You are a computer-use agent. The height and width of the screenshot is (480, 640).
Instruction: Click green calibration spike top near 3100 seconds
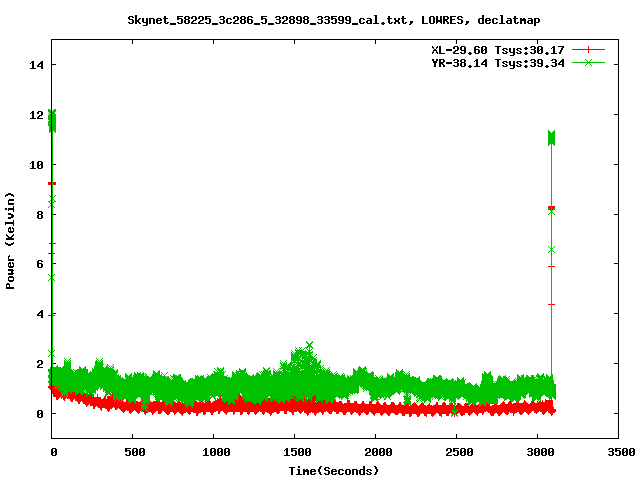[551, 138]
